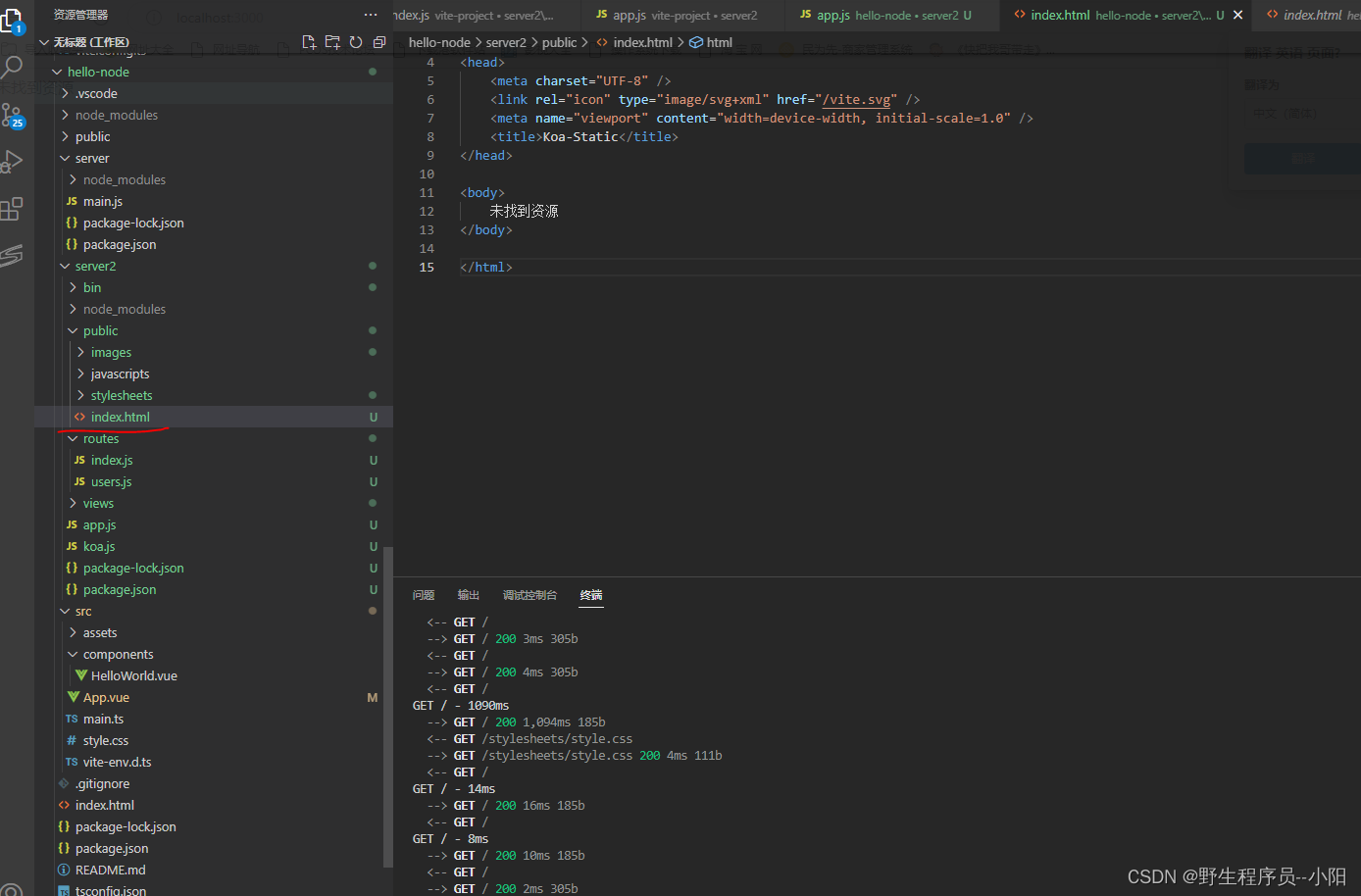The image size is (1361, 896).
Task: Switch to the 问题 (Problems) panel tab
Action: pyautogui.click(x=424, y=595)
